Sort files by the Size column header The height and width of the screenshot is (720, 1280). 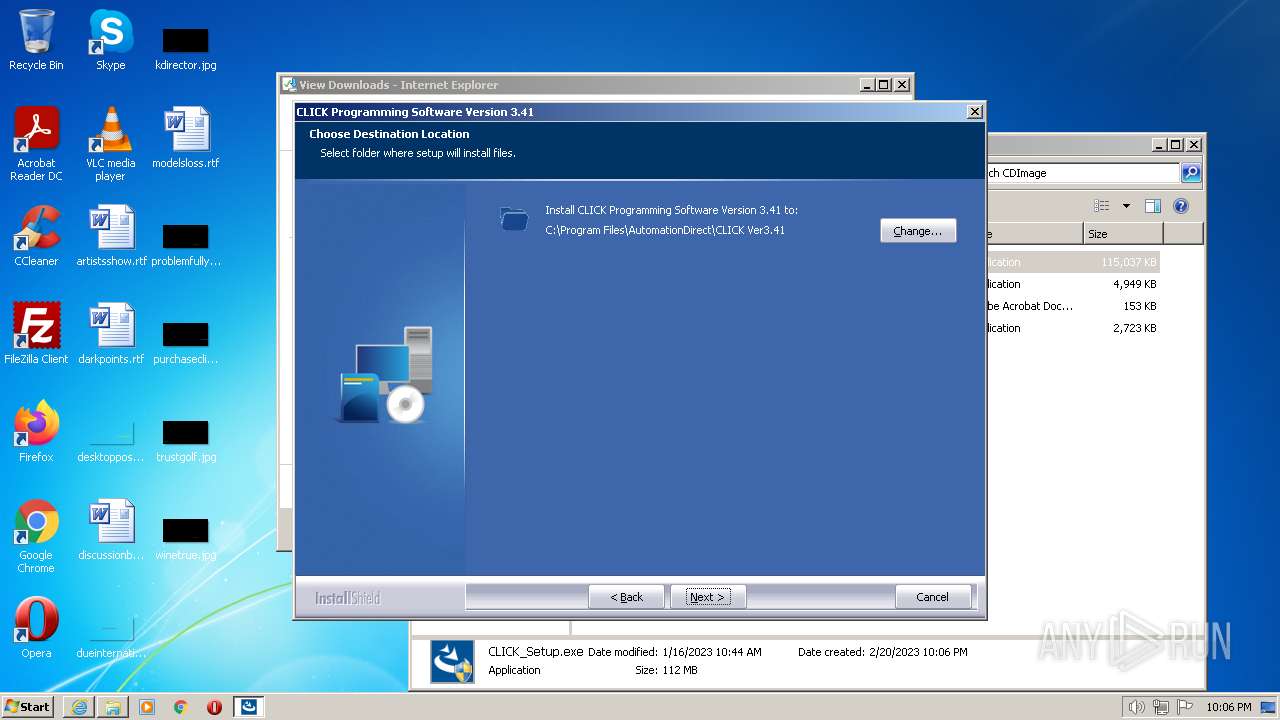(x=1123, y=234)
